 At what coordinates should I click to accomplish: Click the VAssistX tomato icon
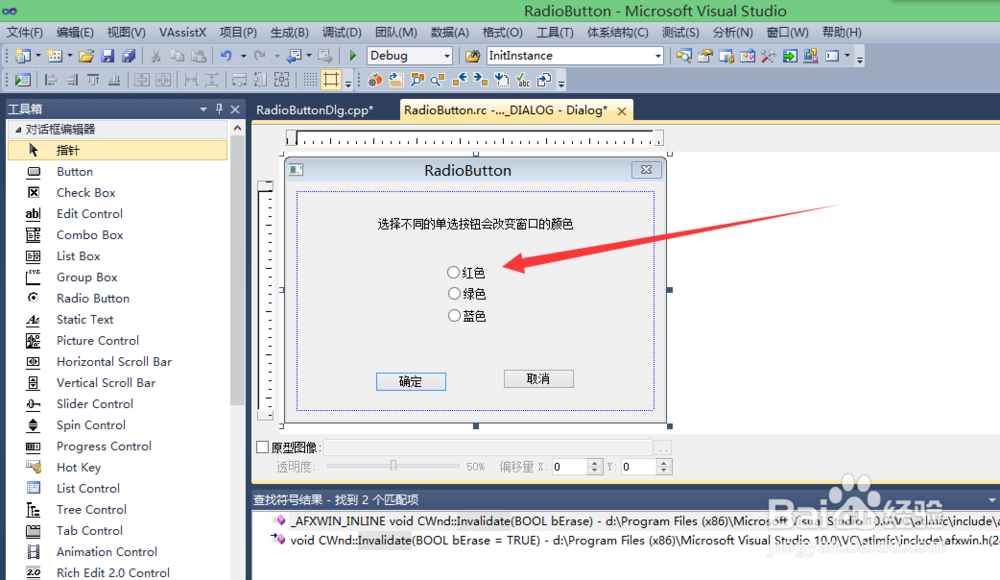(x=376, y=80)
